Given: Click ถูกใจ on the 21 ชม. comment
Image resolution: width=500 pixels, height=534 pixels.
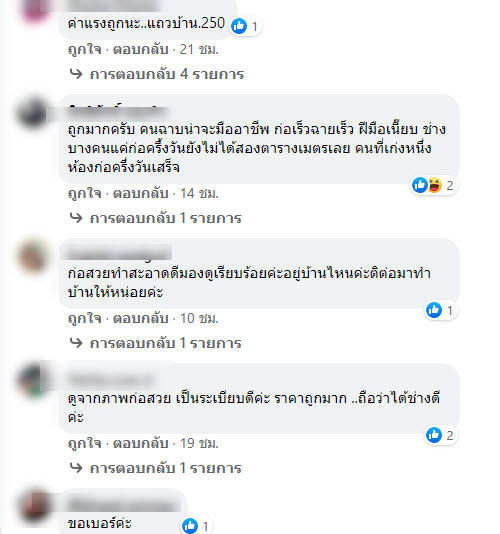Looking at the screenshot, I should tap(84, 50).
